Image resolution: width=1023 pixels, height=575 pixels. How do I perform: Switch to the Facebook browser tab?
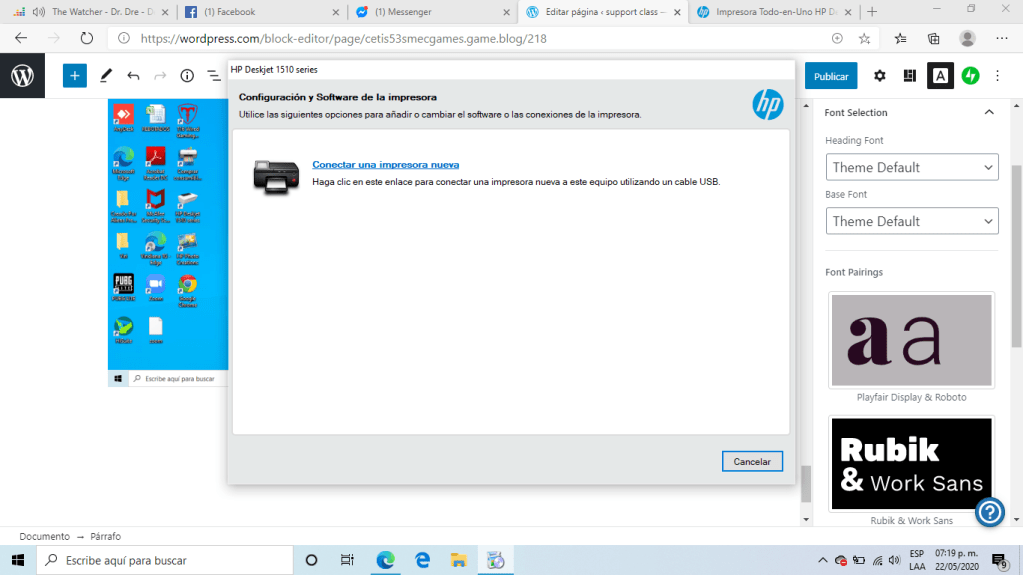coord(230,12)
